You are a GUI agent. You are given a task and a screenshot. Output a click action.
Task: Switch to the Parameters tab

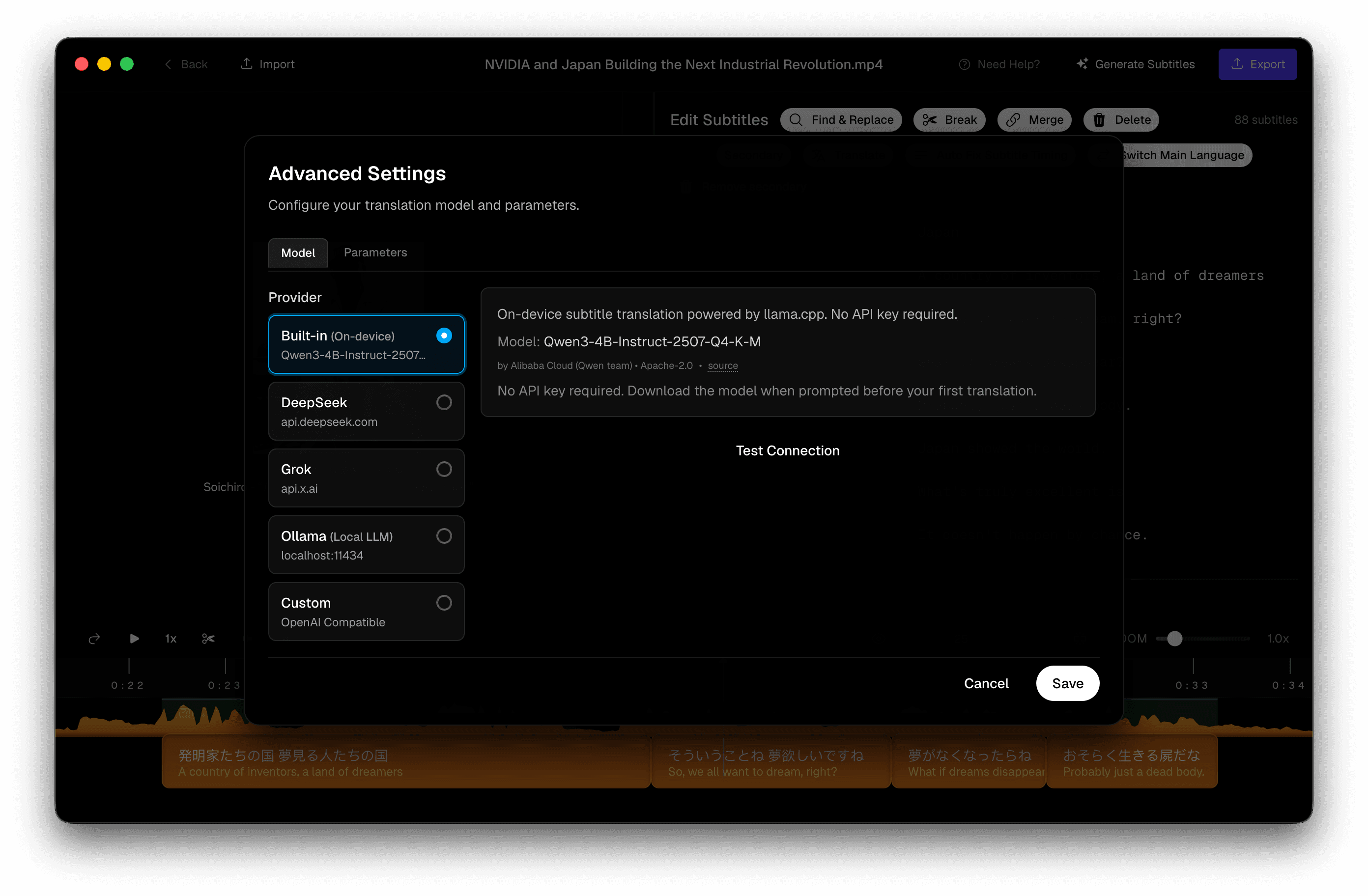(x=375, y=252)
